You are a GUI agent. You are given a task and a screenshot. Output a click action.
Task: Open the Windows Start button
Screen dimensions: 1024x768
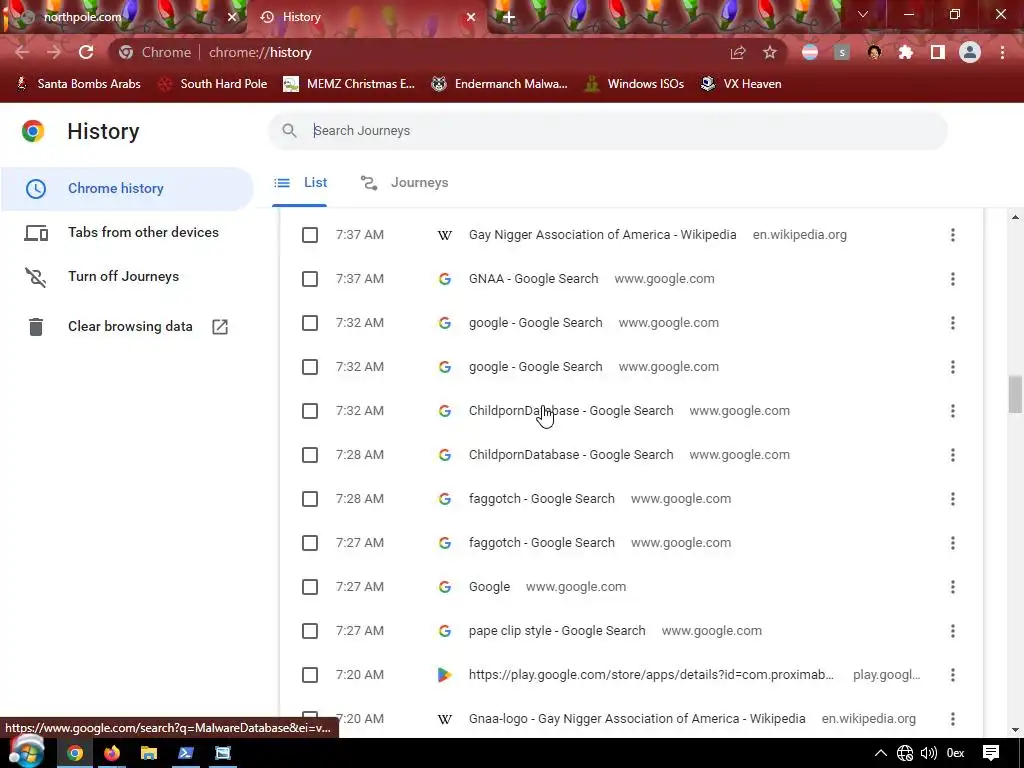26,752
